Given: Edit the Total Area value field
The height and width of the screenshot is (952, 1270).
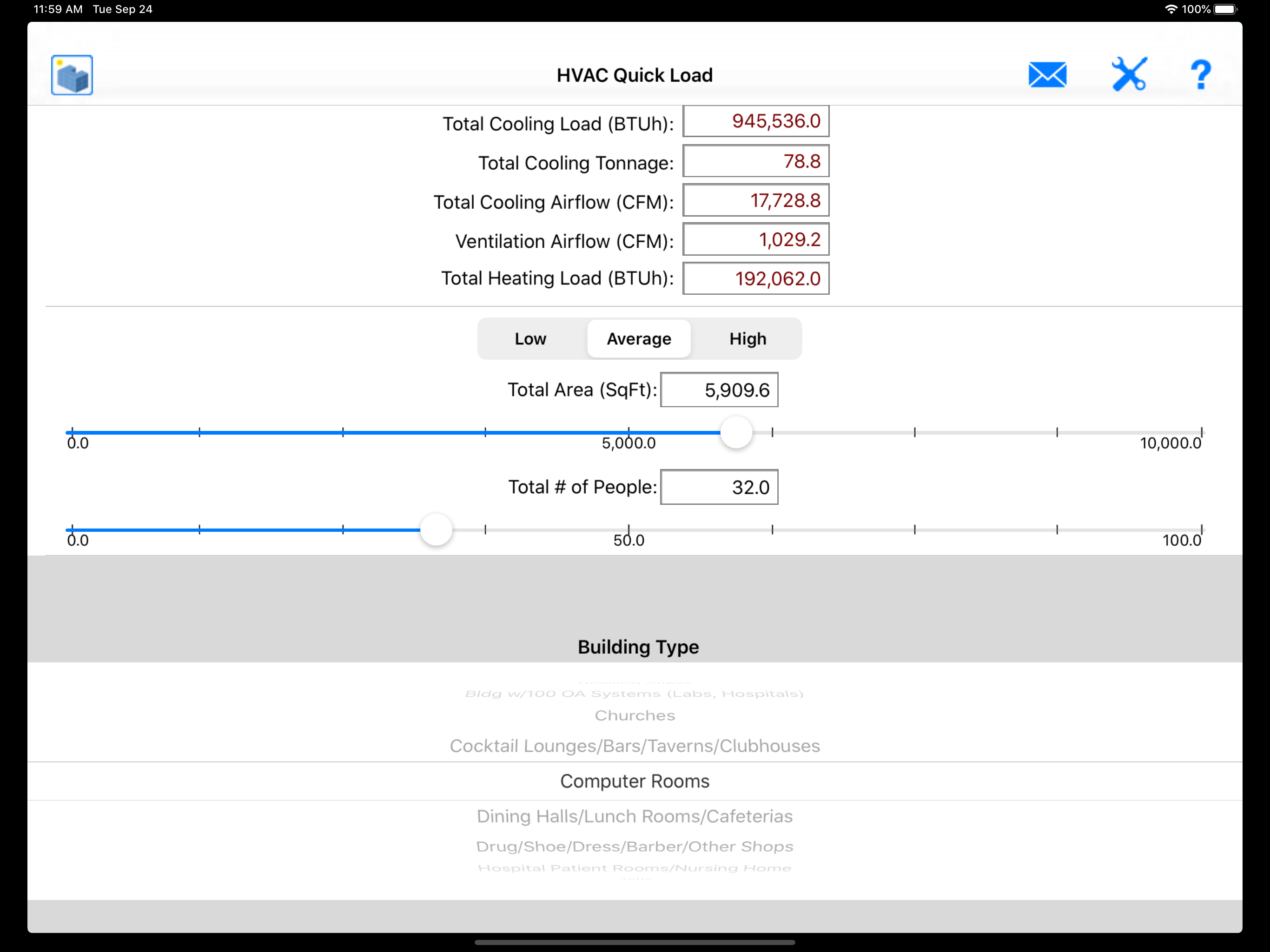Looking at the screenshot, I should click(719, 389).
